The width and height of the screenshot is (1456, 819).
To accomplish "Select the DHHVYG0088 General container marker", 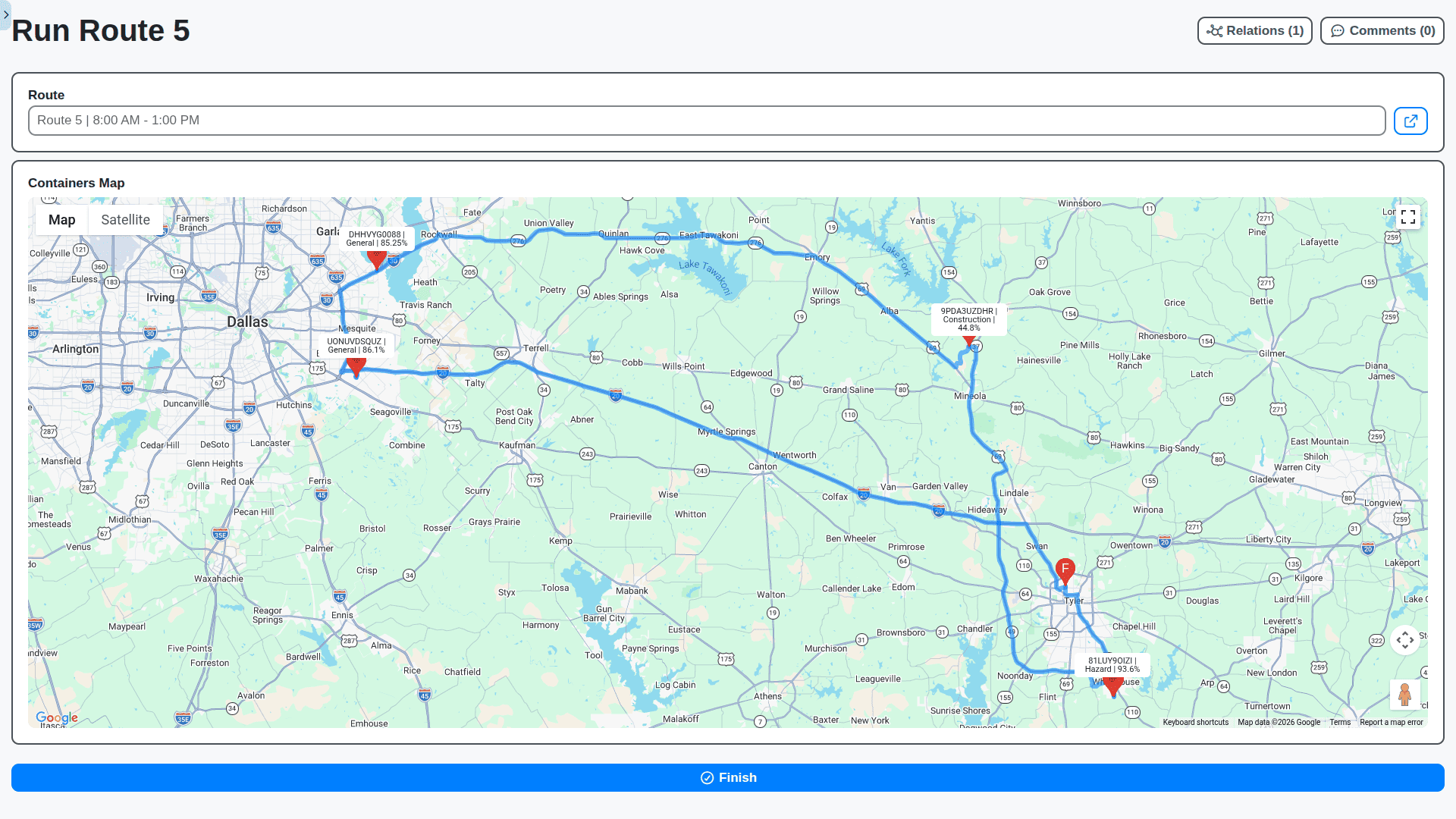I will (377, 259).
